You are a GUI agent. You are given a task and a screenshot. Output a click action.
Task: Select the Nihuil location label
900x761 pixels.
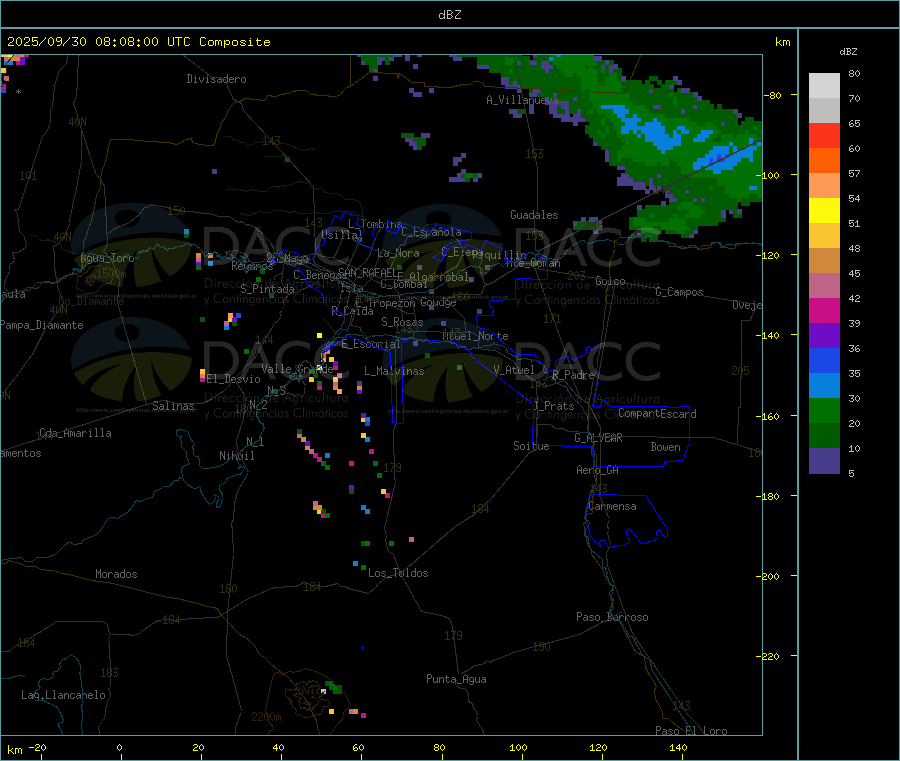point(236,456)
